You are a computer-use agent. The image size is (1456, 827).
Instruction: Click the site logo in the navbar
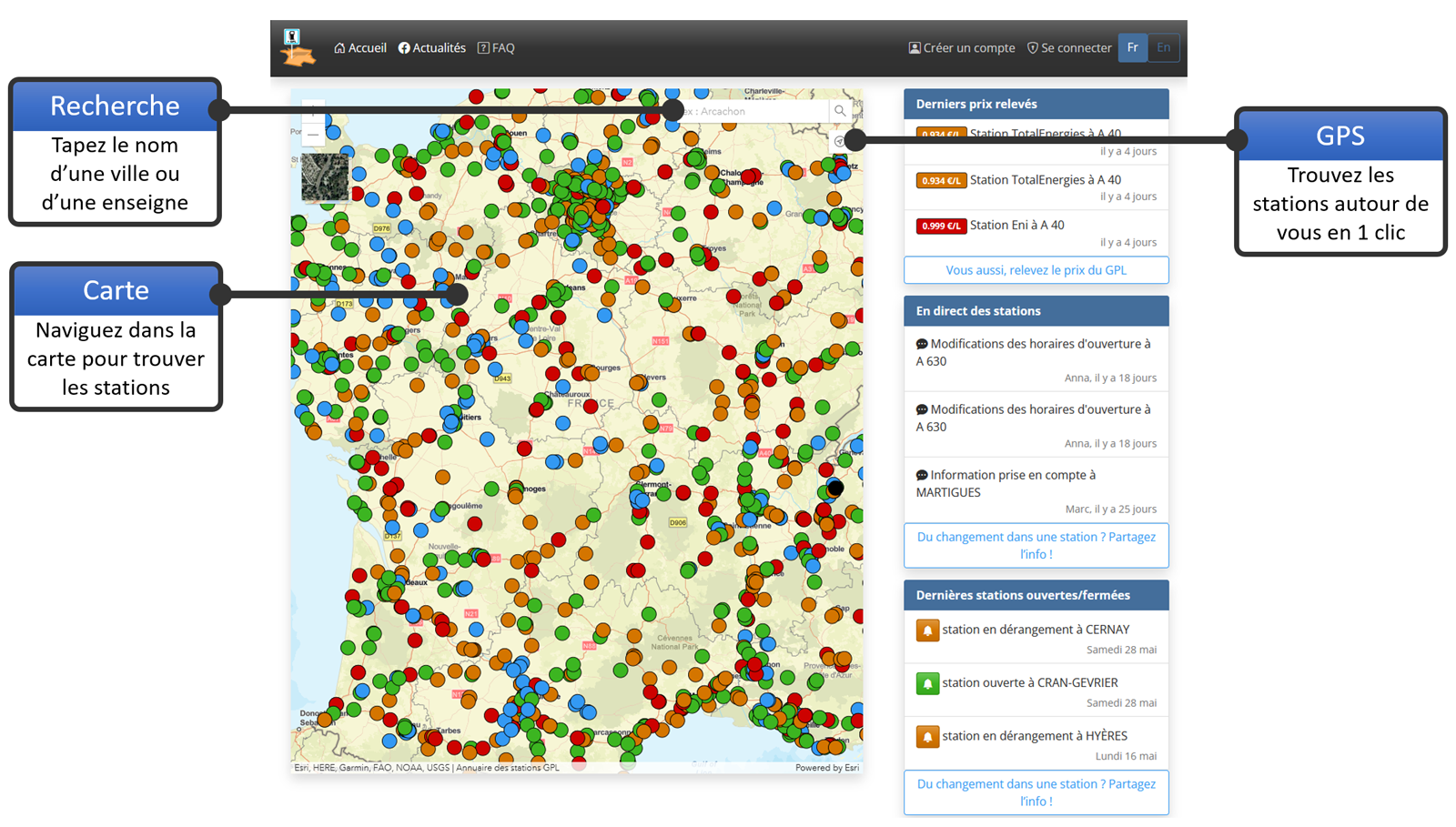pyautogui.click(x=298, y=48)
